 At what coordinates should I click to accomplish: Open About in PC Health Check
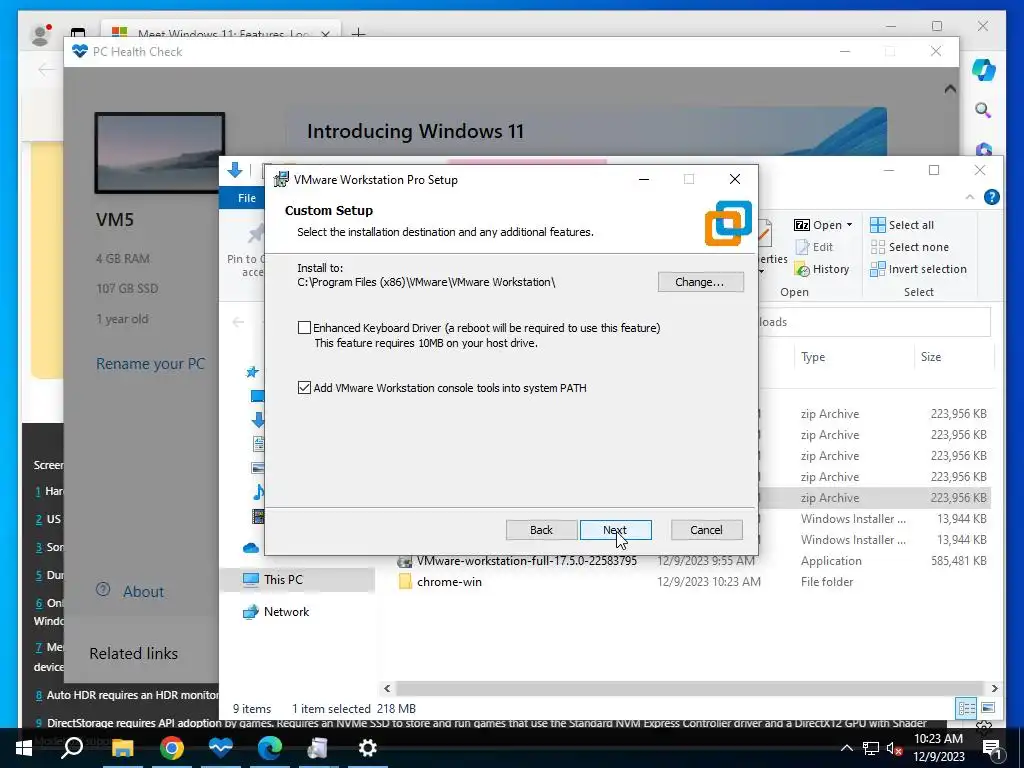click(x=144, y=592)
